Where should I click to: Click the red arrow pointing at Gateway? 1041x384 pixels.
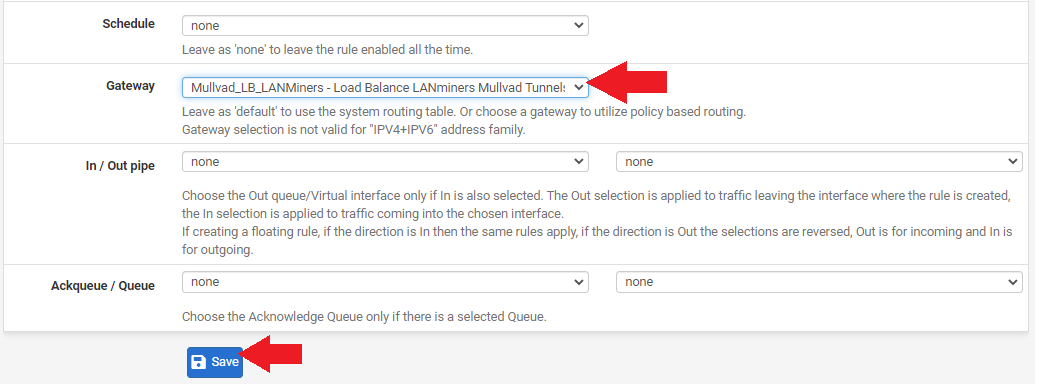[x=627, y=82]
